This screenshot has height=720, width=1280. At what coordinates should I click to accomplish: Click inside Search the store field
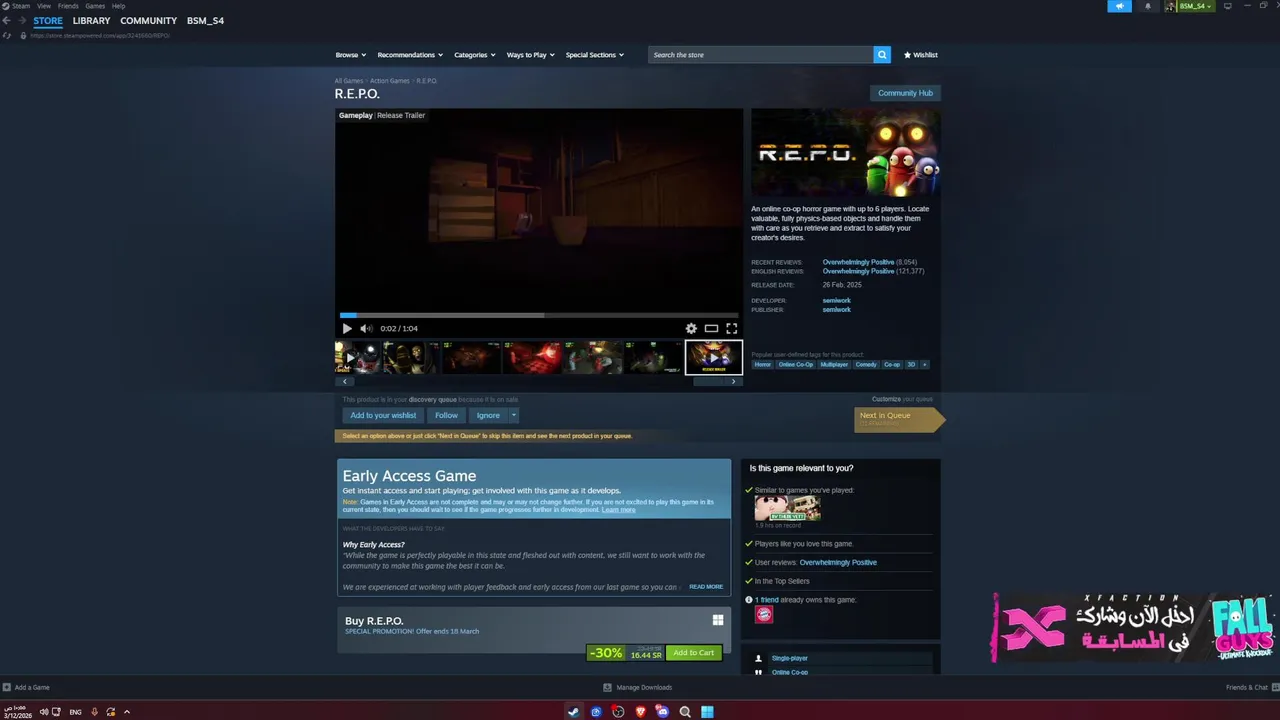(760, 55)
